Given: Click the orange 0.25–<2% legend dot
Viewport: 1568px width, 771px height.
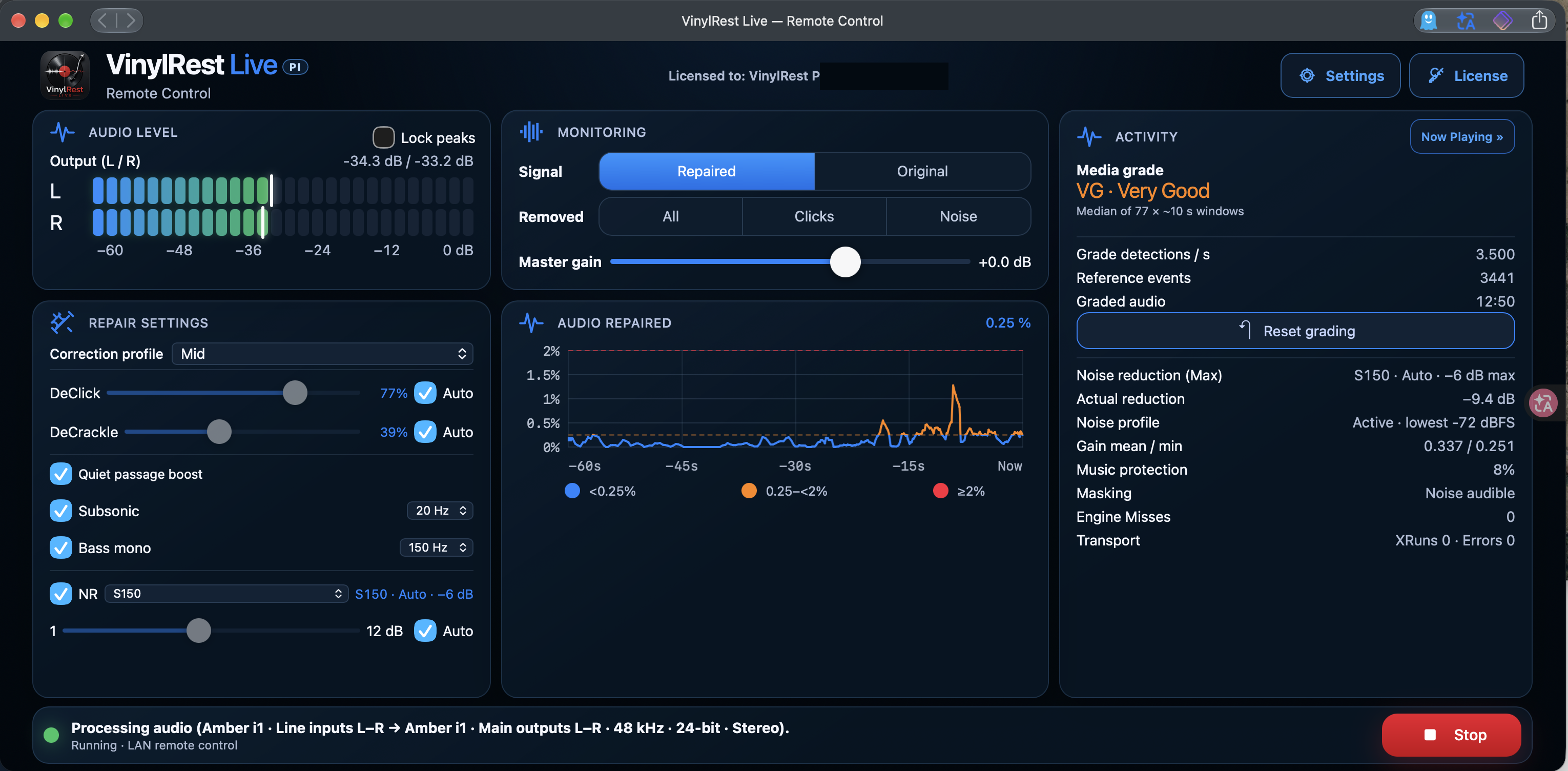Looking at the screenshot, I should pos(749,491).
